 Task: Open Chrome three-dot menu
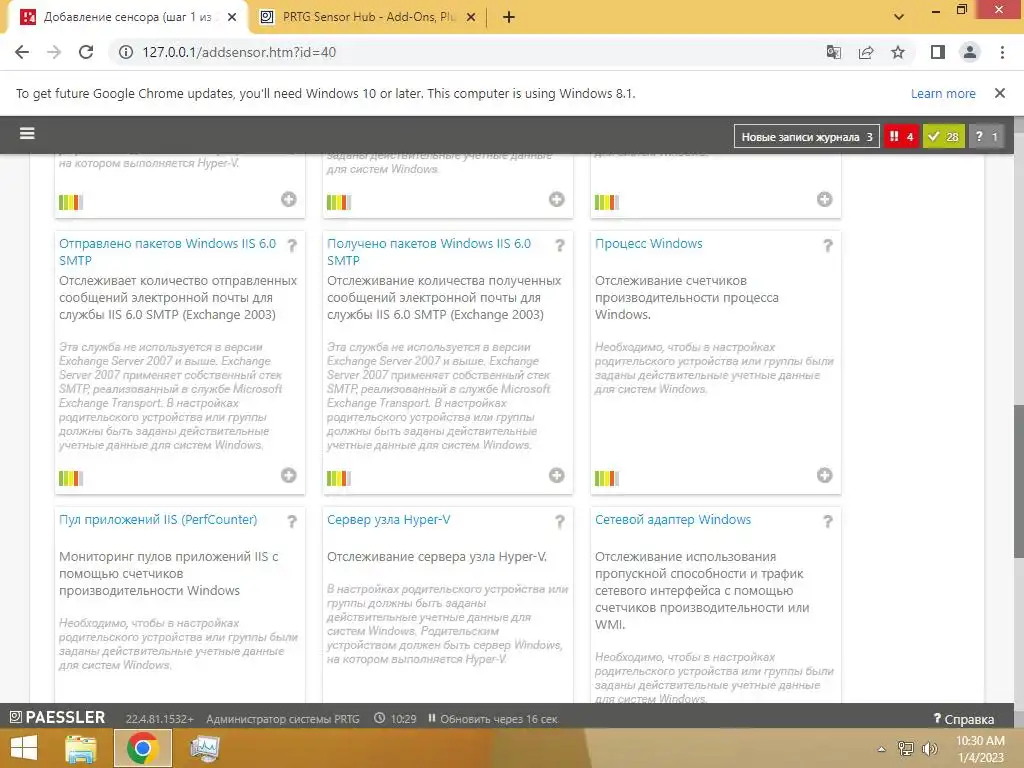coord(1002,52)
